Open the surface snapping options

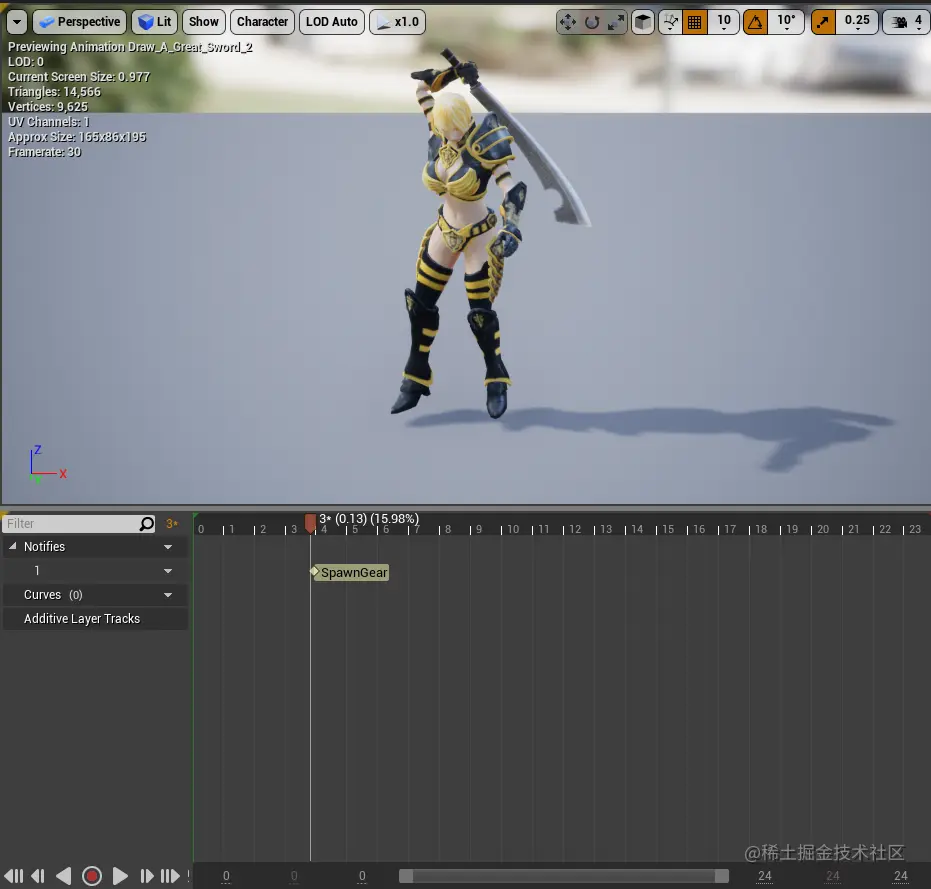click(670, 23)
